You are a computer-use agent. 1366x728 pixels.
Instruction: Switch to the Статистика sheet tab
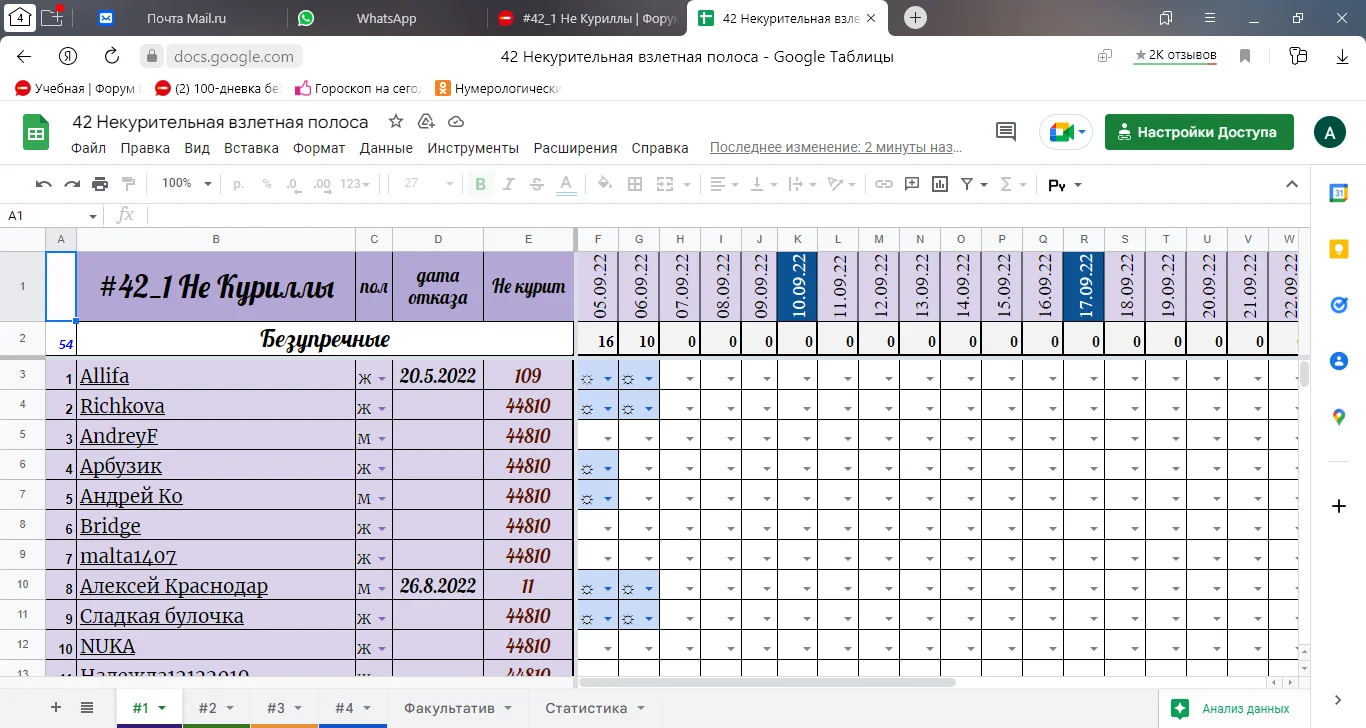(586, 708)
